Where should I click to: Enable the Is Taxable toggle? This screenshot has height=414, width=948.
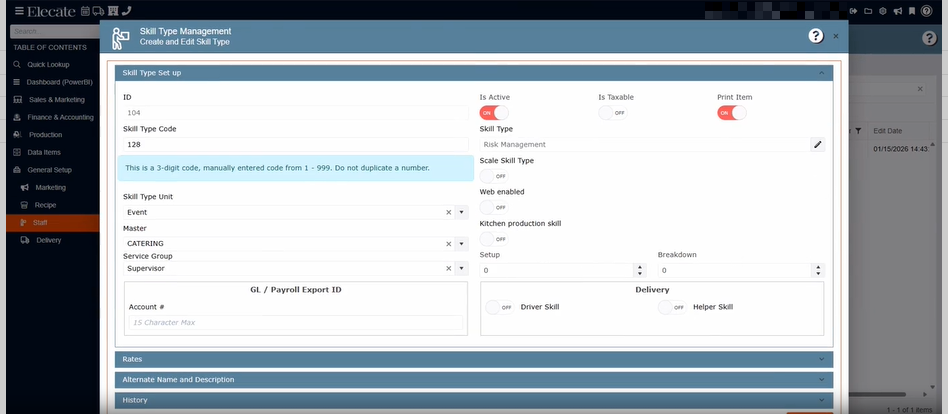[612, 113]
